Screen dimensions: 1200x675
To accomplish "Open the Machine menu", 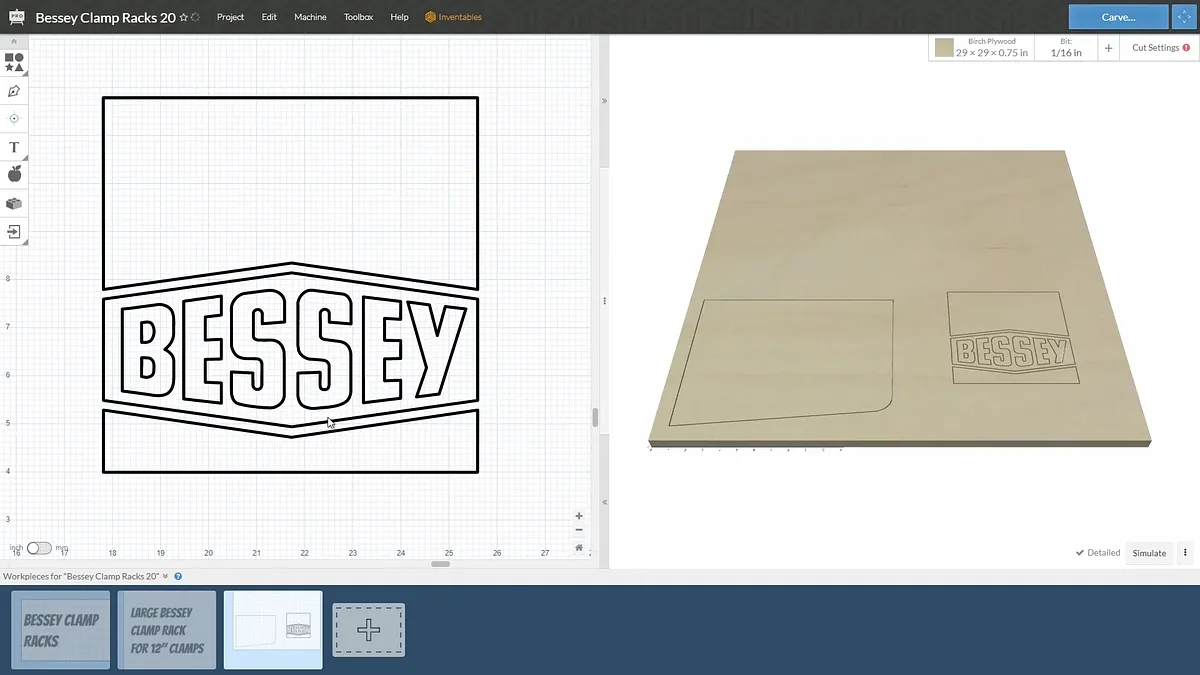I will [x=310, y=17].
